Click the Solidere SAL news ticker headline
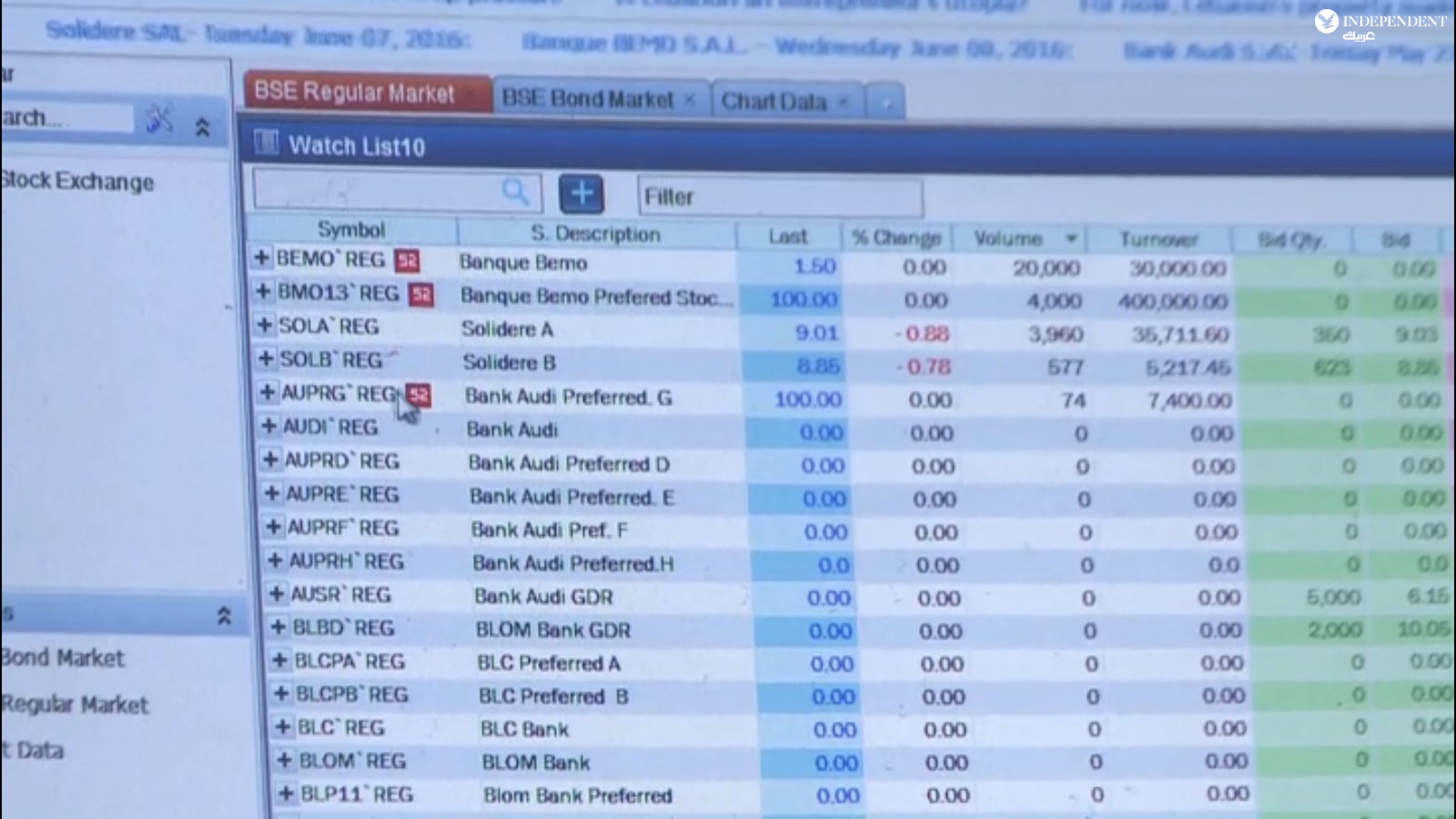The width and height of the screenshot is (1456, 819). (x=258, y=35)
